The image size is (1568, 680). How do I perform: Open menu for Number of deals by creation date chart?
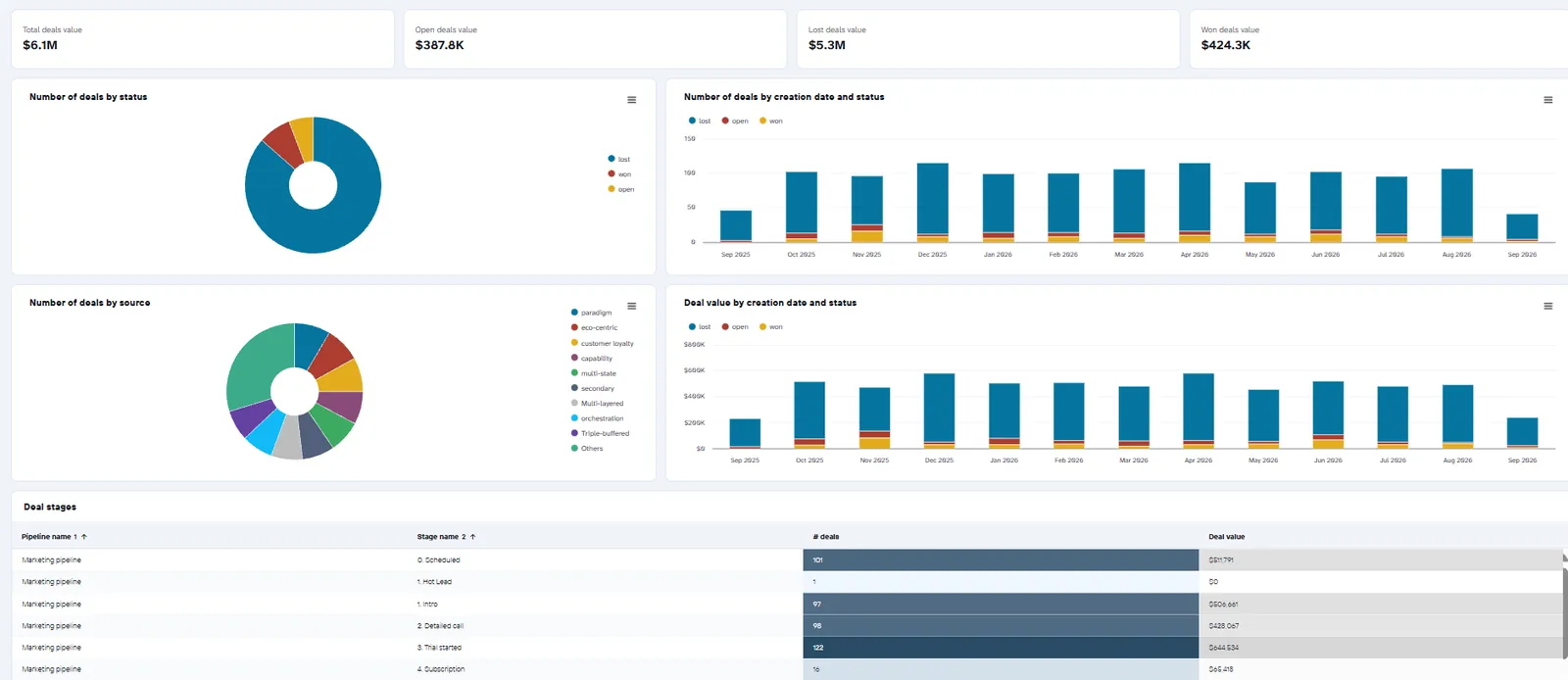(x=1548, y=100)
